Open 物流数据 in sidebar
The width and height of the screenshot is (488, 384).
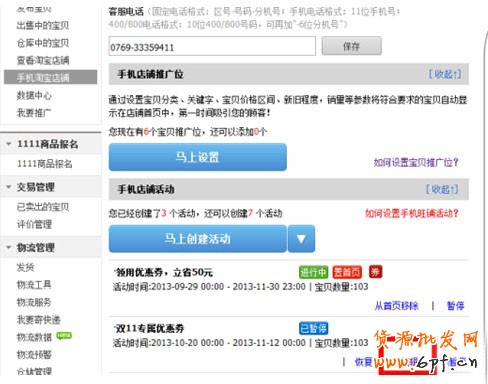pos(34,337)
